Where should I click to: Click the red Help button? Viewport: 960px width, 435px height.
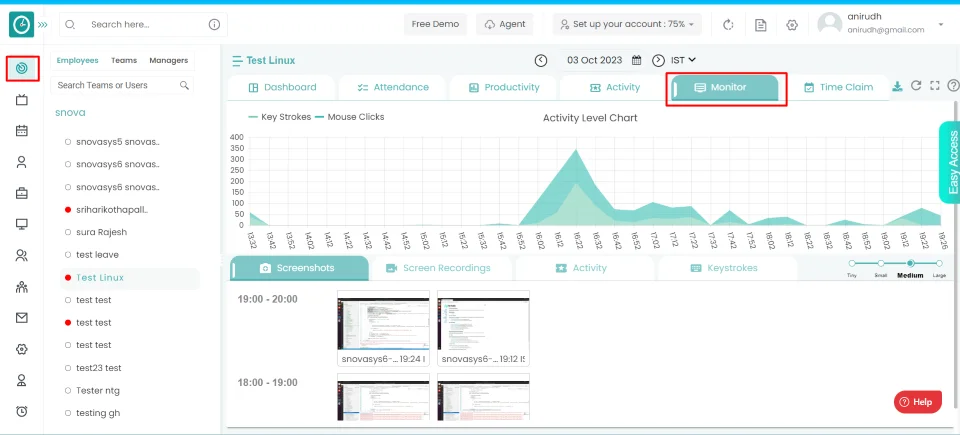tap(916, 402)
